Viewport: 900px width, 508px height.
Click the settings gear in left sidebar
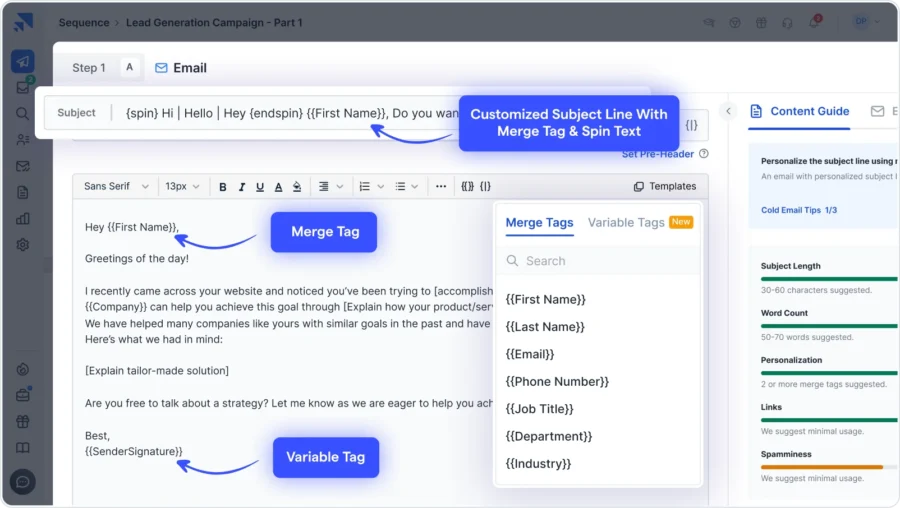[22, 245]
